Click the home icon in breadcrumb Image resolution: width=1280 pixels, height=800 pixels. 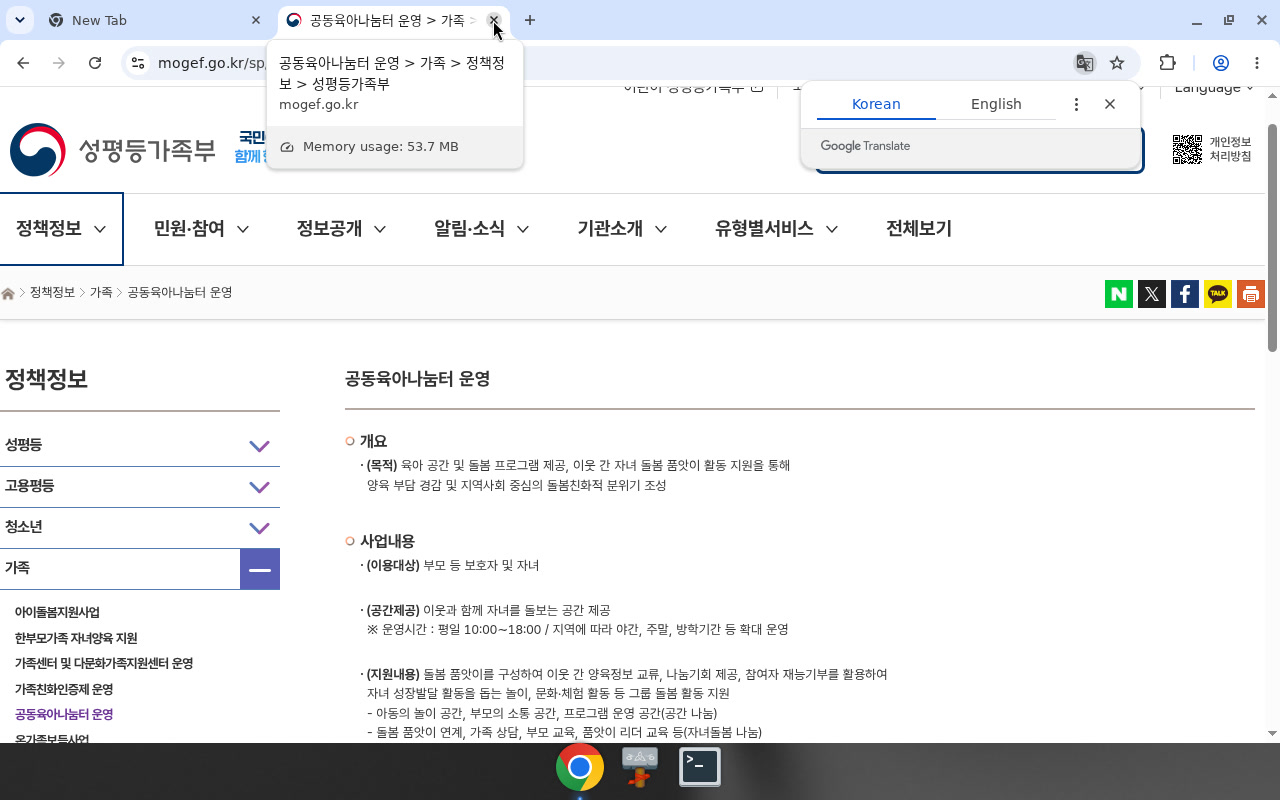(x=8, y=293)
